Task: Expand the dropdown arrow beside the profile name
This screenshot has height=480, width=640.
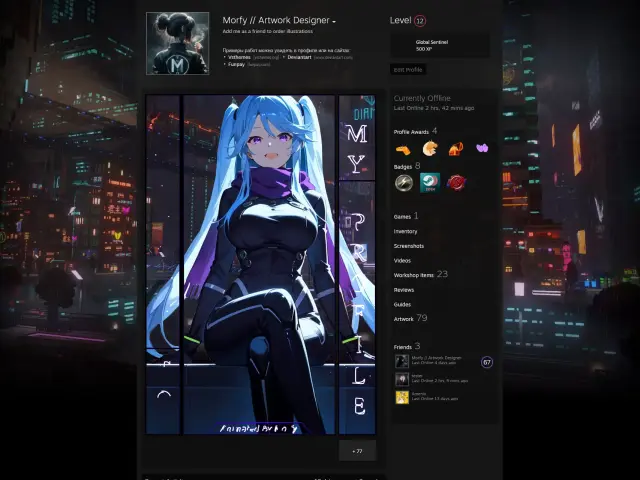Action: [334, 22]
